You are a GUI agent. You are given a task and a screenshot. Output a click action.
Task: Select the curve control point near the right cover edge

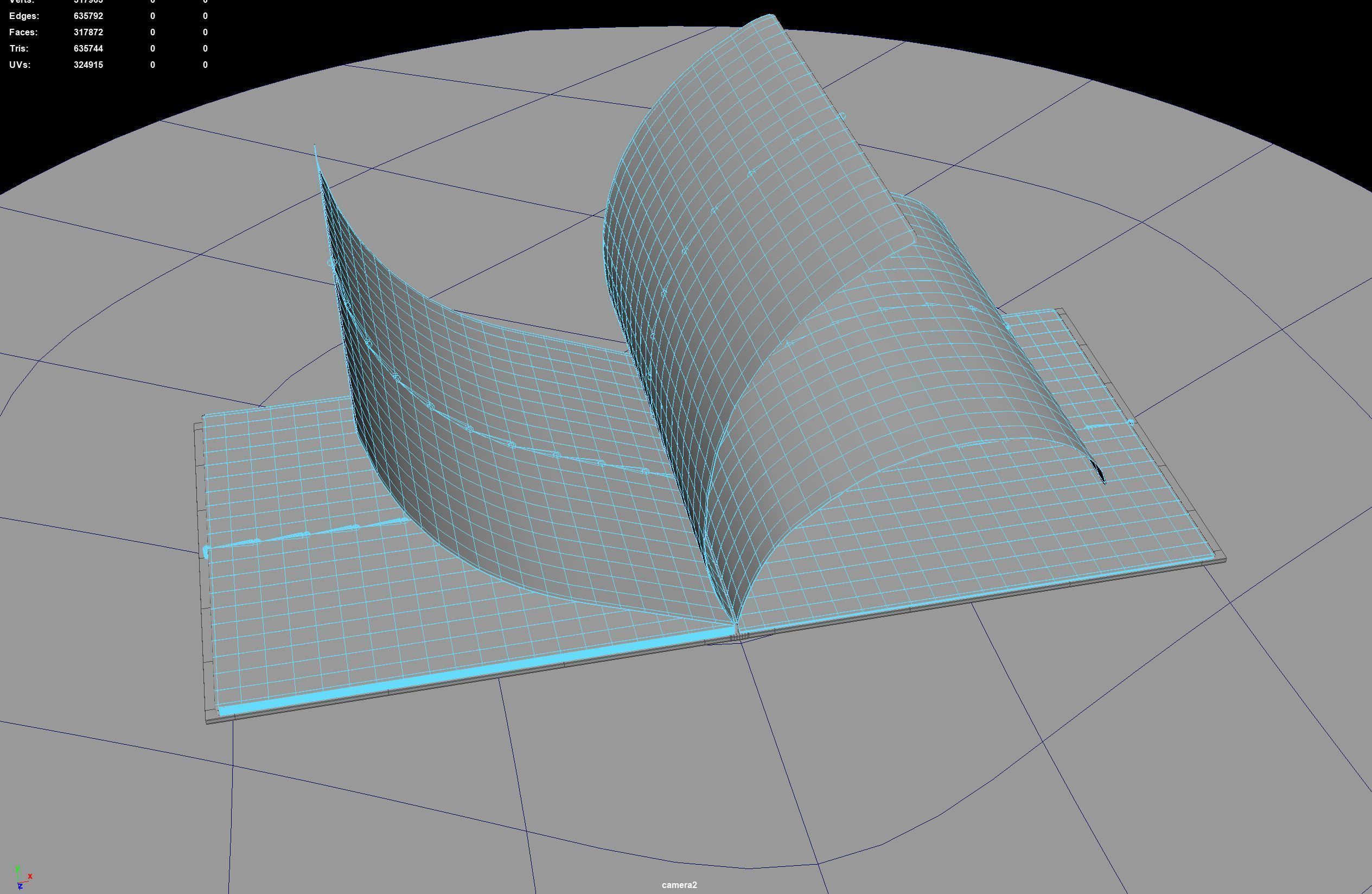(1131, 423)
